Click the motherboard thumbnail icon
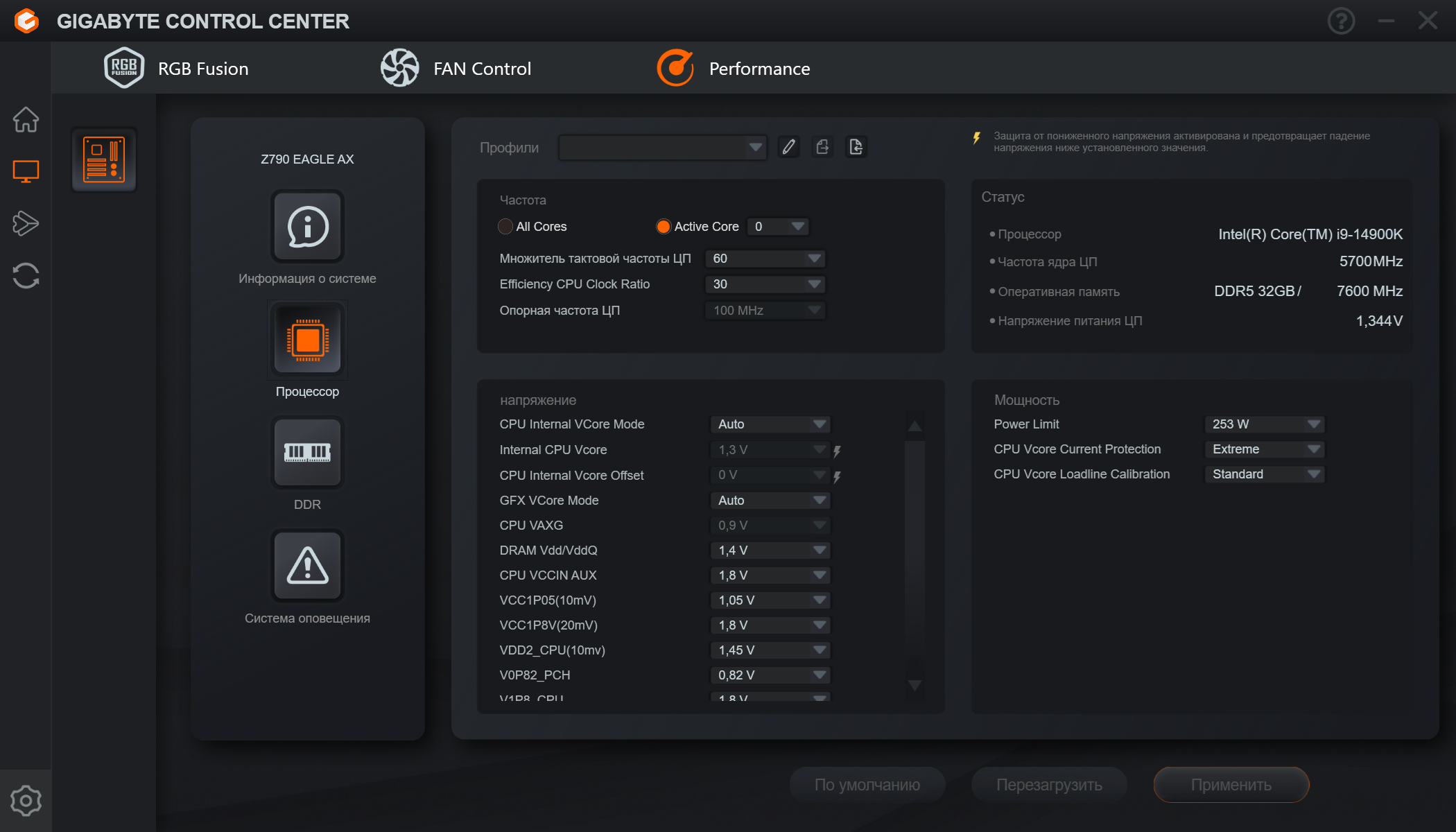This screenshot has width=1456, height=832. coord(104,159)
